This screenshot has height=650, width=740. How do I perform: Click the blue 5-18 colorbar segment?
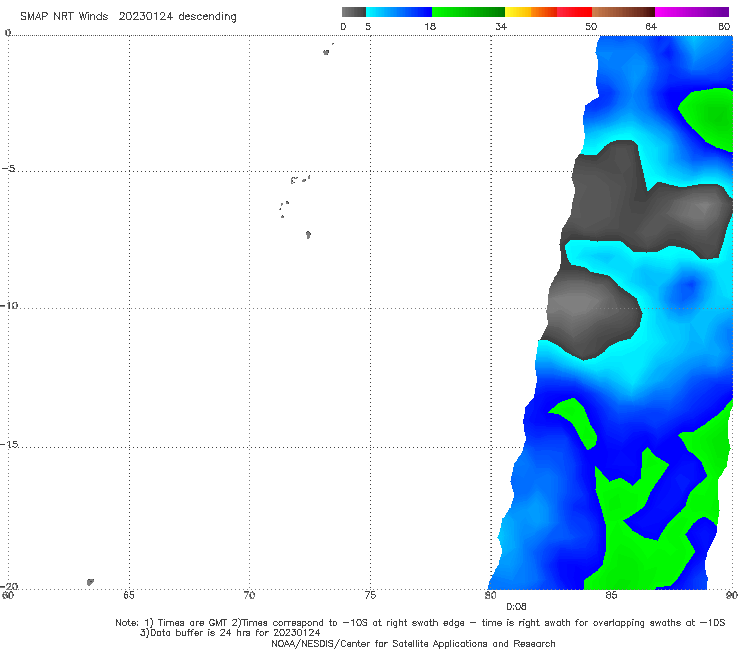(x=399, y=12)
